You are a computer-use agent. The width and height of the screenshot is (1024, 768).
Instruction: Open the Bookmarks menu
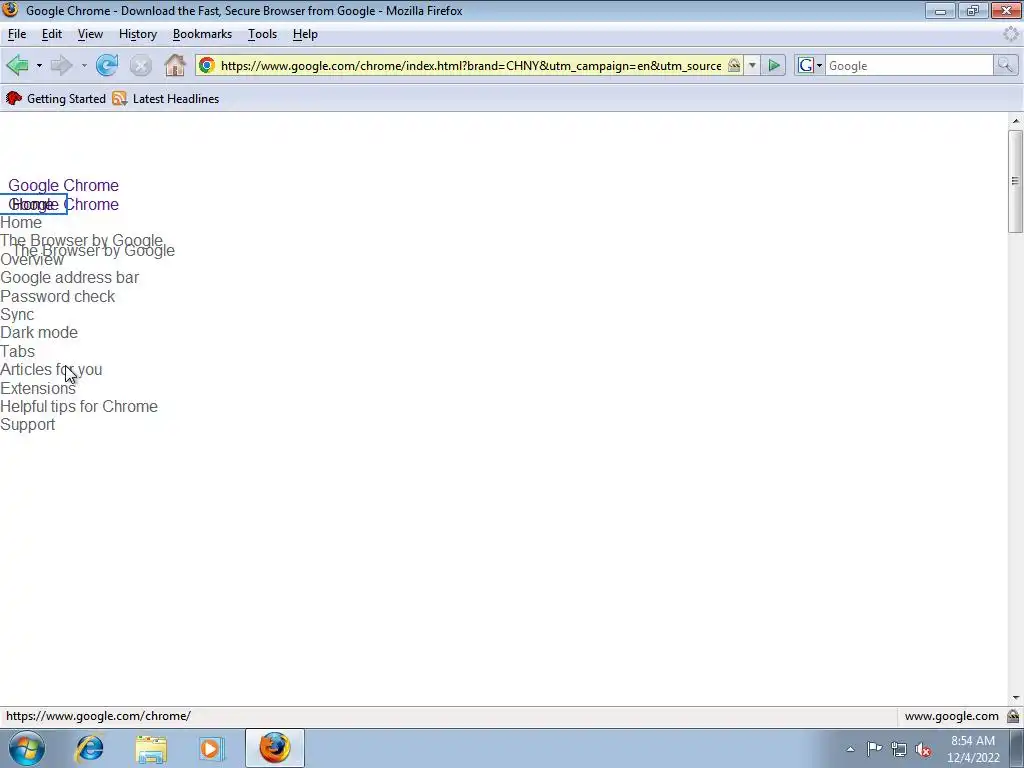202,34
